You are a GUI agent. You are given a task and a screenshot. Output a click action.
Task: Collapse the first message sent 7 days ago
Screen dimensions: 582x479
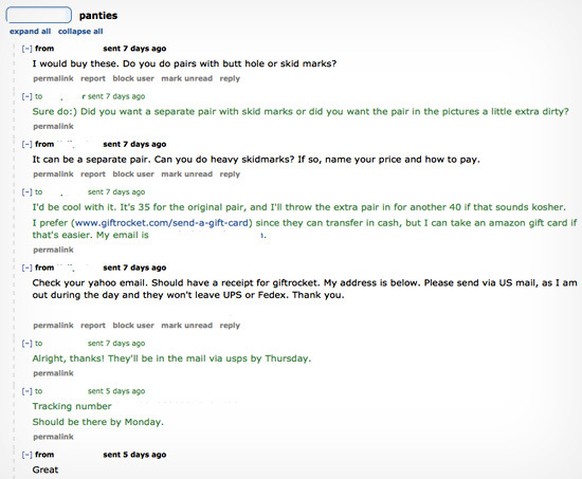[x=27, y=49]
